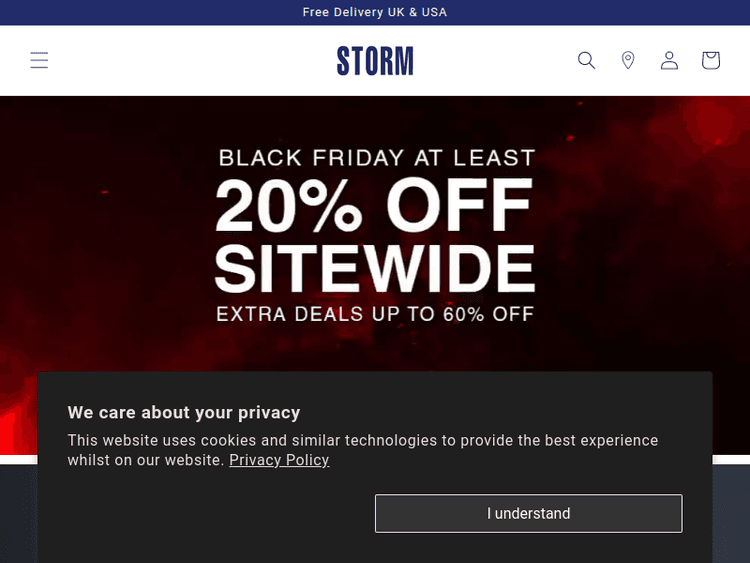This screenshot has height=563, width=750.
Task: Click the BLACK FRIDAY AT LEAST text
Action: [376, 158]
